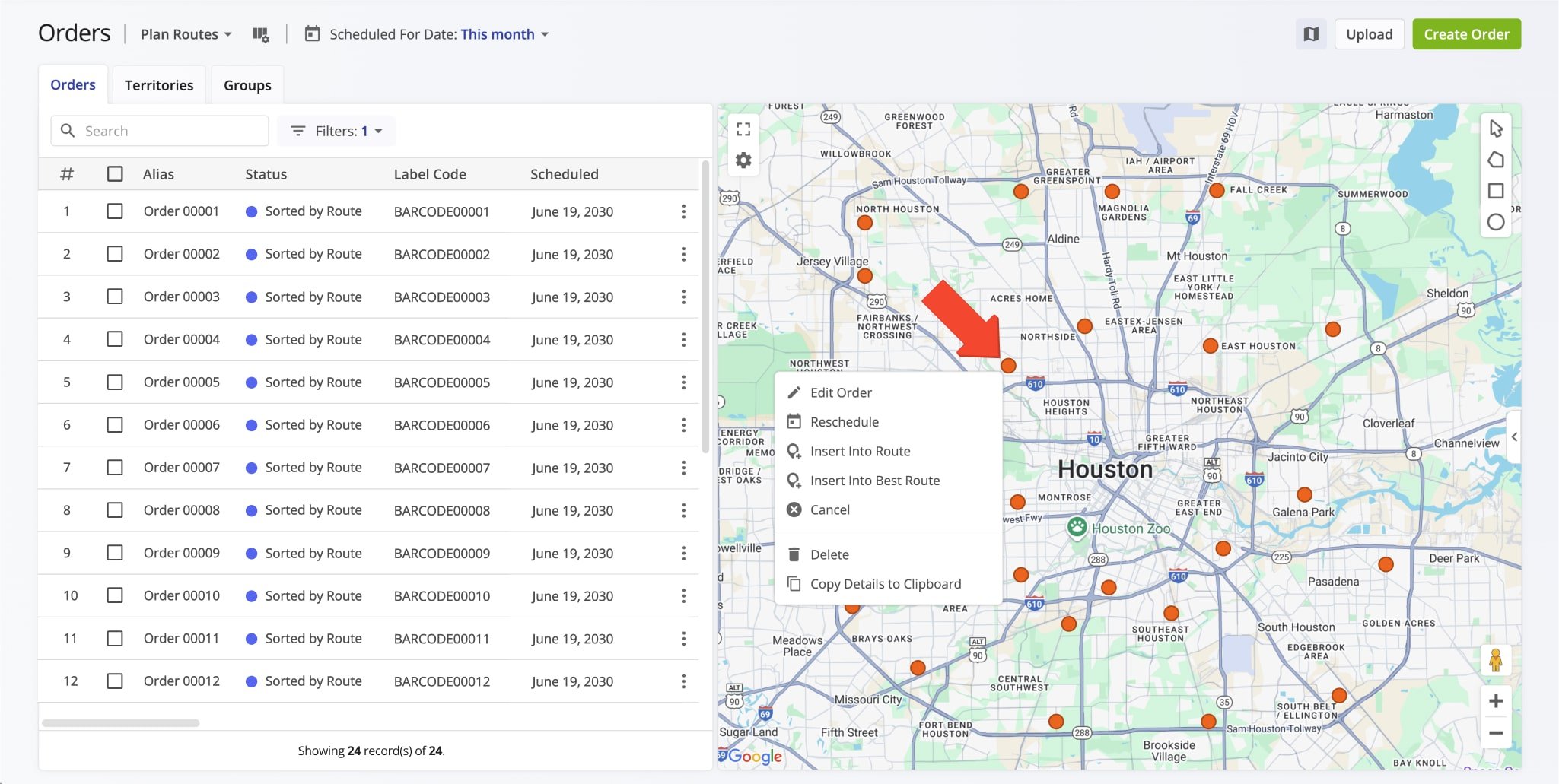Open the map settings gear
1559x784 pixels.
(743, 160)
